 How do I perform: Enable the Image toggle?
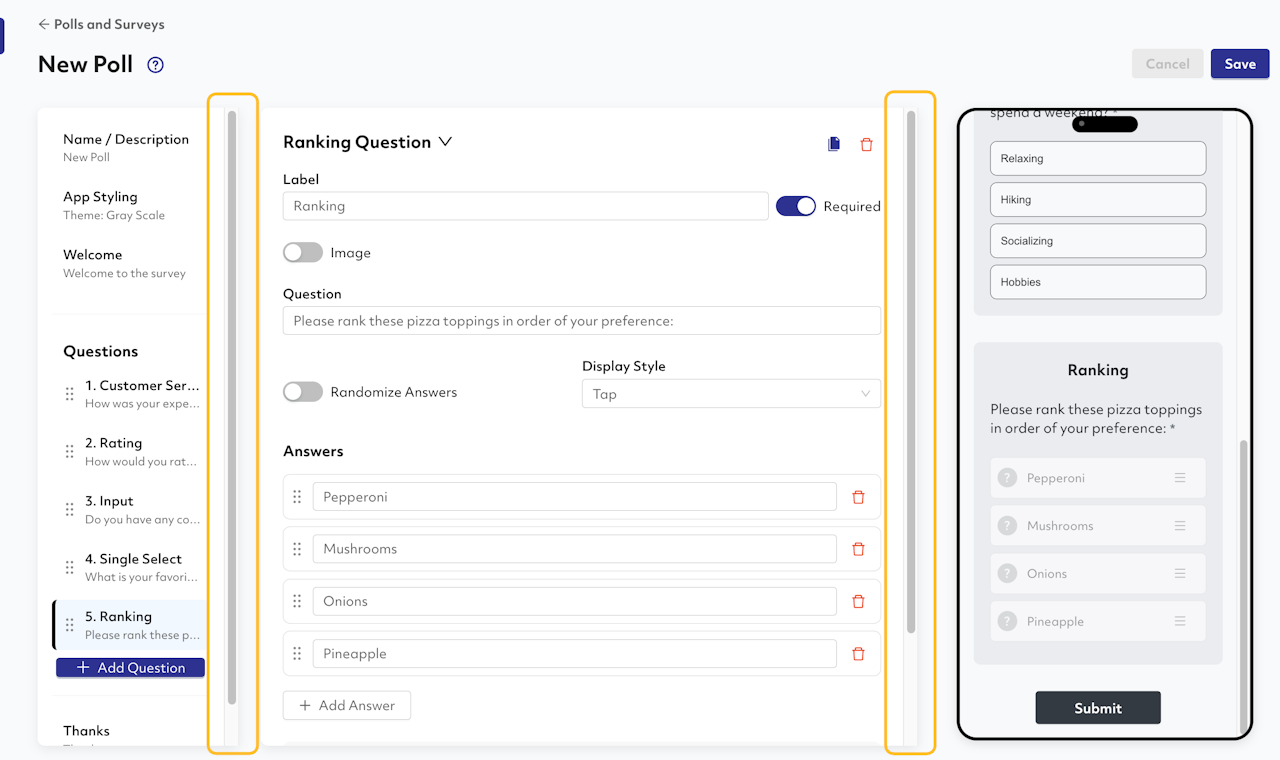(303, 253)
